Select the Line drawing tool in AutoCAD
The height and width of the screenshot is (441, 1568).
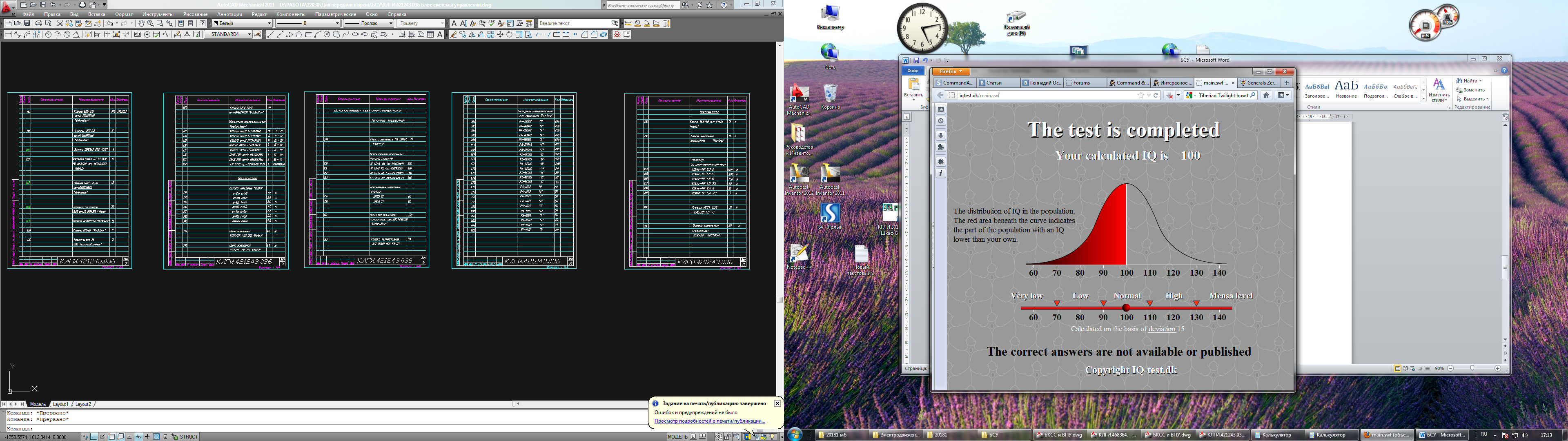pos(271,35)
